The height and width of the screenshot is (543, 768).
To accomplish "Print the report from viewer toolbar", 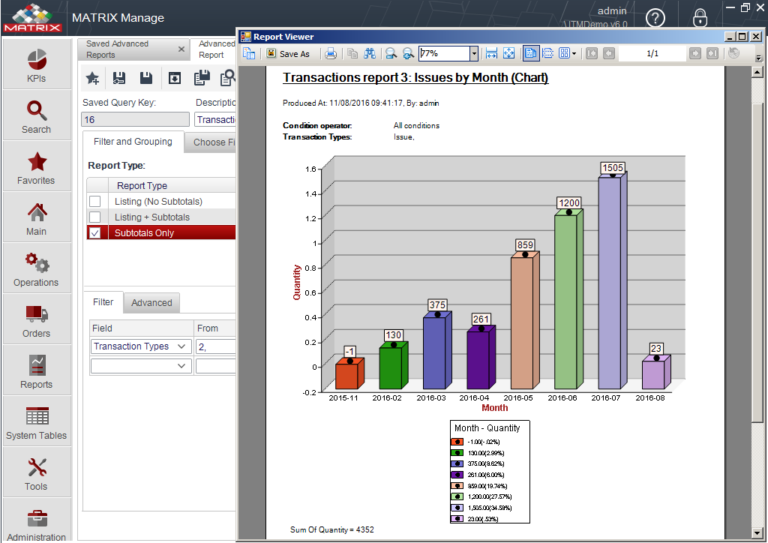I will click(330, 53).
